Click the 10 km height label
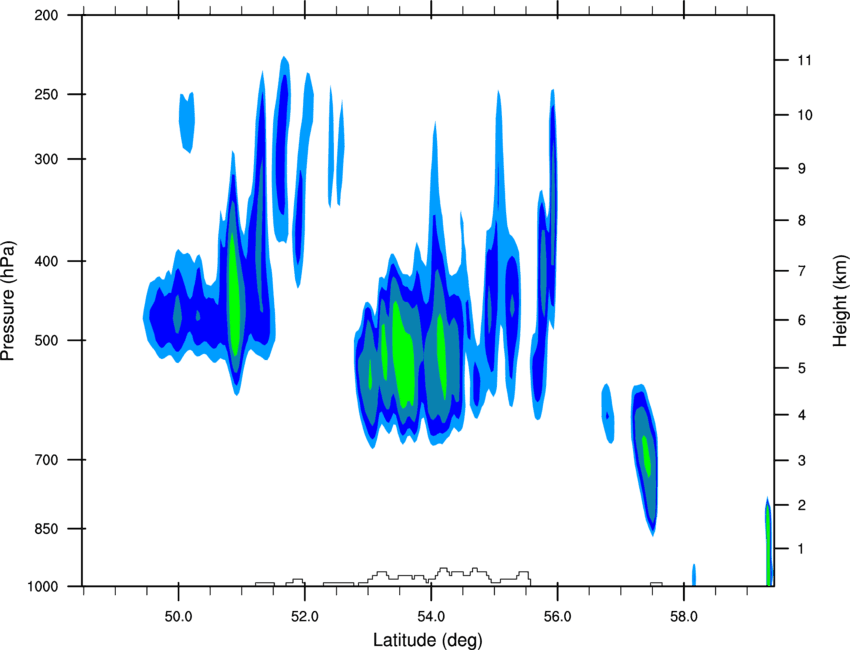 805,115
